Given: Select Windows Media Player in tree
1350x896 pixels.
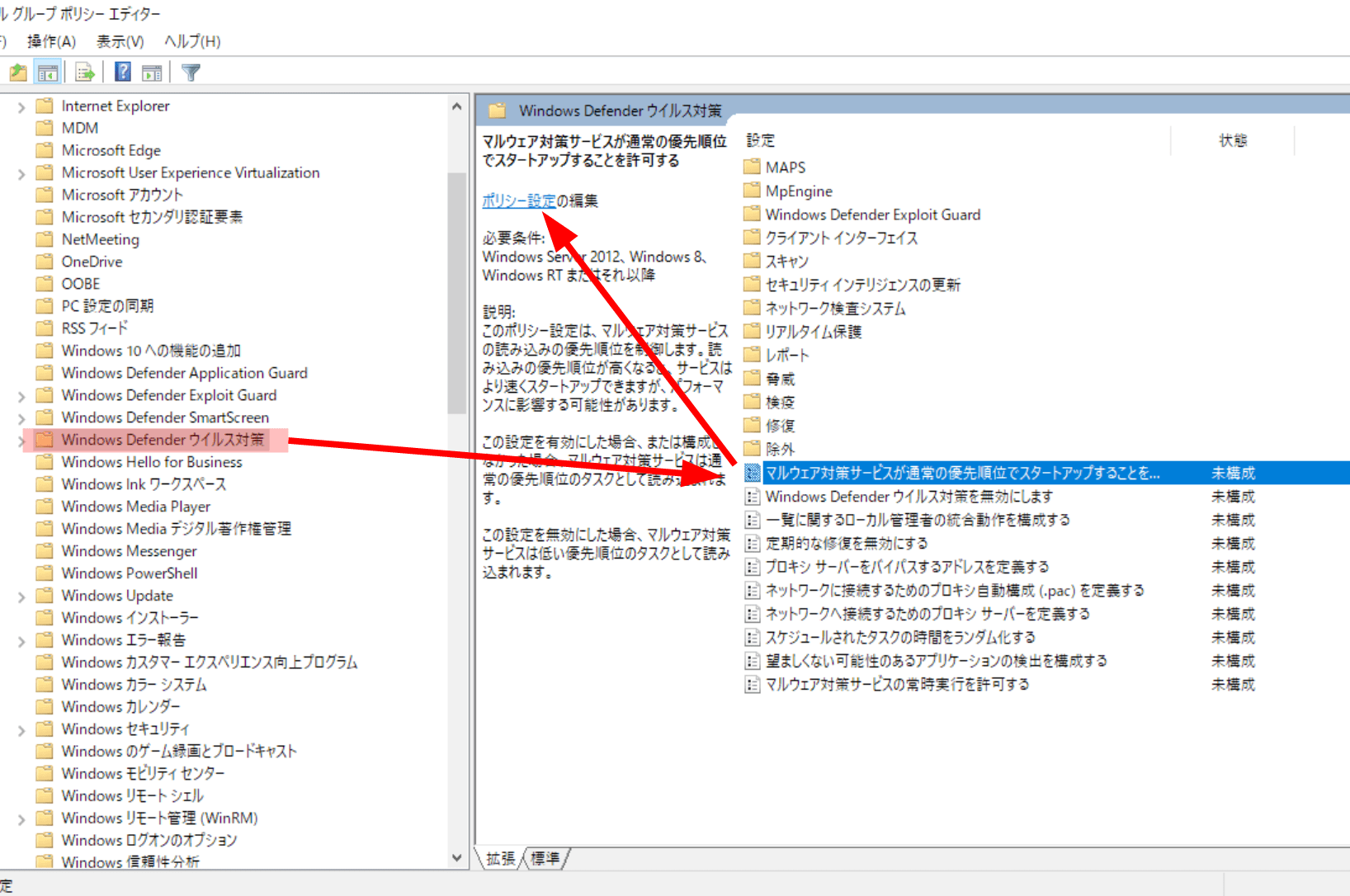Looking at the screenshot, I should [136, 507].
